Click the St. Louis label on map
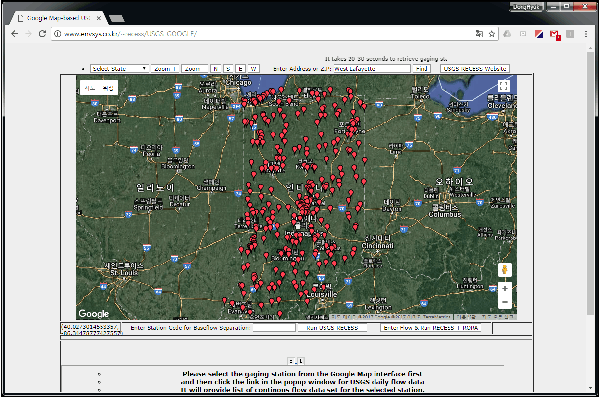Image resolution: width=600 pixels, height=397 pixels. [x=124, y=273]
